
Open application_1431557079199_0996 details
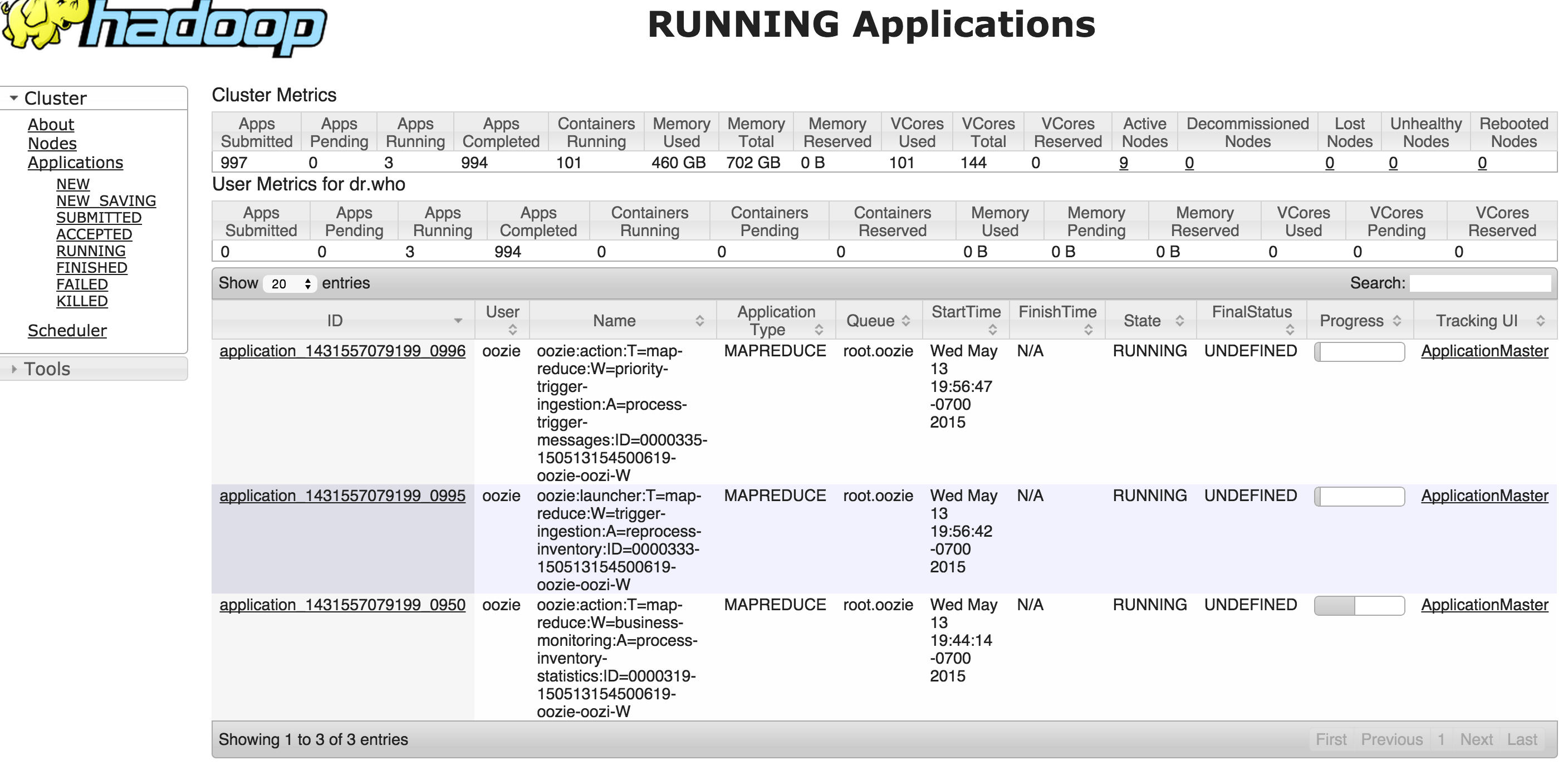(342, 351)
